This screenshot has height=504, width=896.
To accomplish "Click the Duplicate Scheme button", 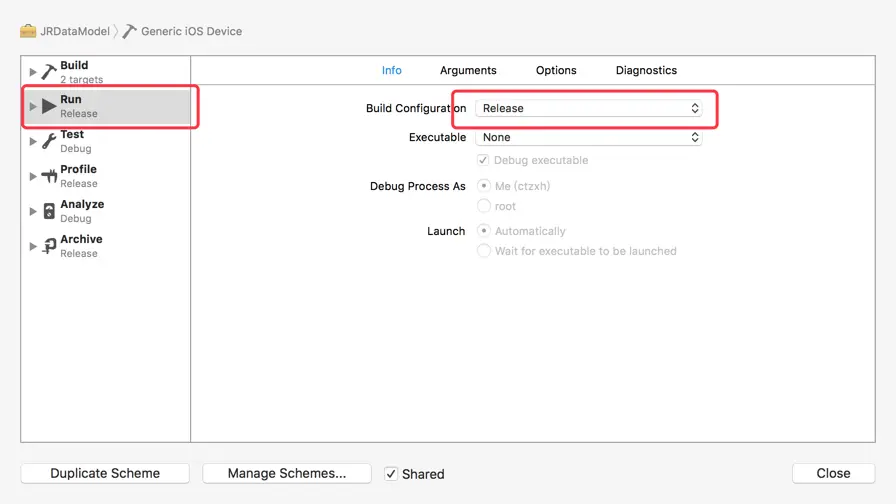I will [x=105, y=473].
